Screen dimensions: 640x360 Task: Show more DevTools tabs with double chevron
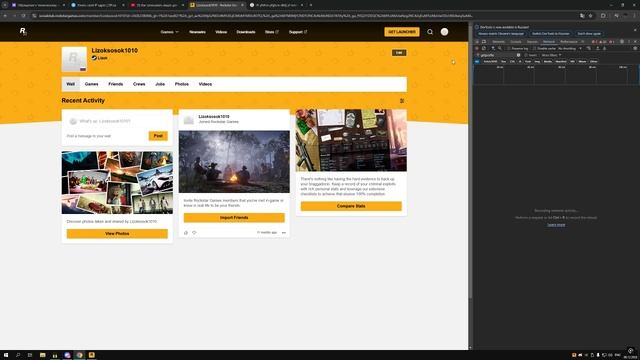[582, 42]
